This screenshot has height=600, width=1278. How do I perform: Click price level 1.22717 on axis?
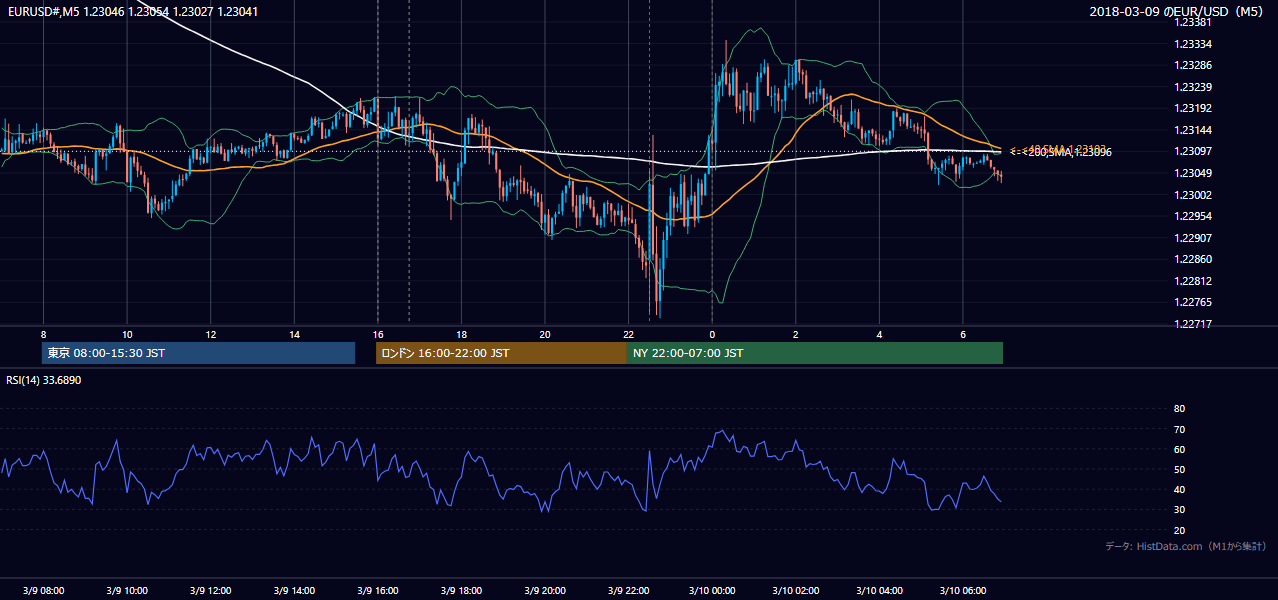(x=1193, y=324)
